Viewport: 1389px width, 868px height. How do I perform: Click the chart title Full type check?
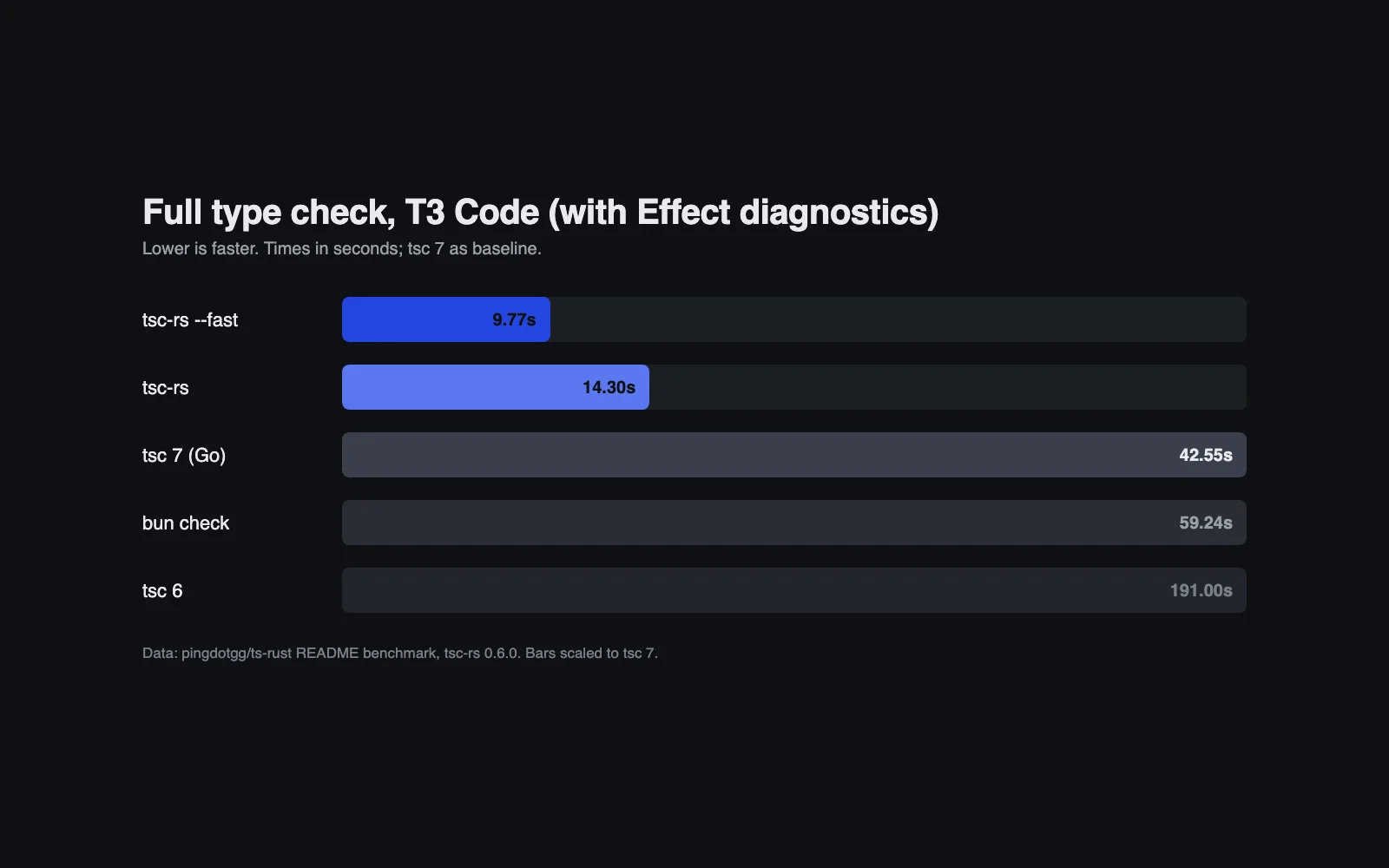(540, 213)
